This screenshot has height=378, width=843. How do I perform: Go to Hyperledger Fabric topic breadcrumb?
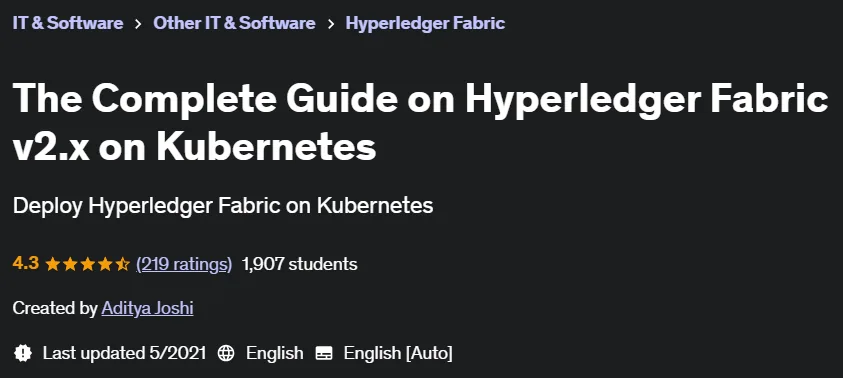425,23
